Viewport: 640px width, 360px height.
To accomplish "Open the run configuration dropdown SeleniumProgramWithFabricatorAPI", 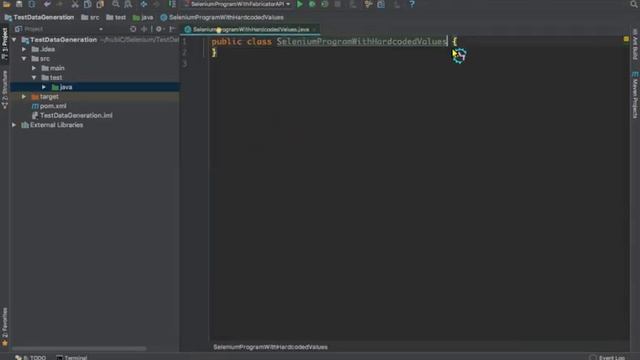I will click(x=237, y=4).
